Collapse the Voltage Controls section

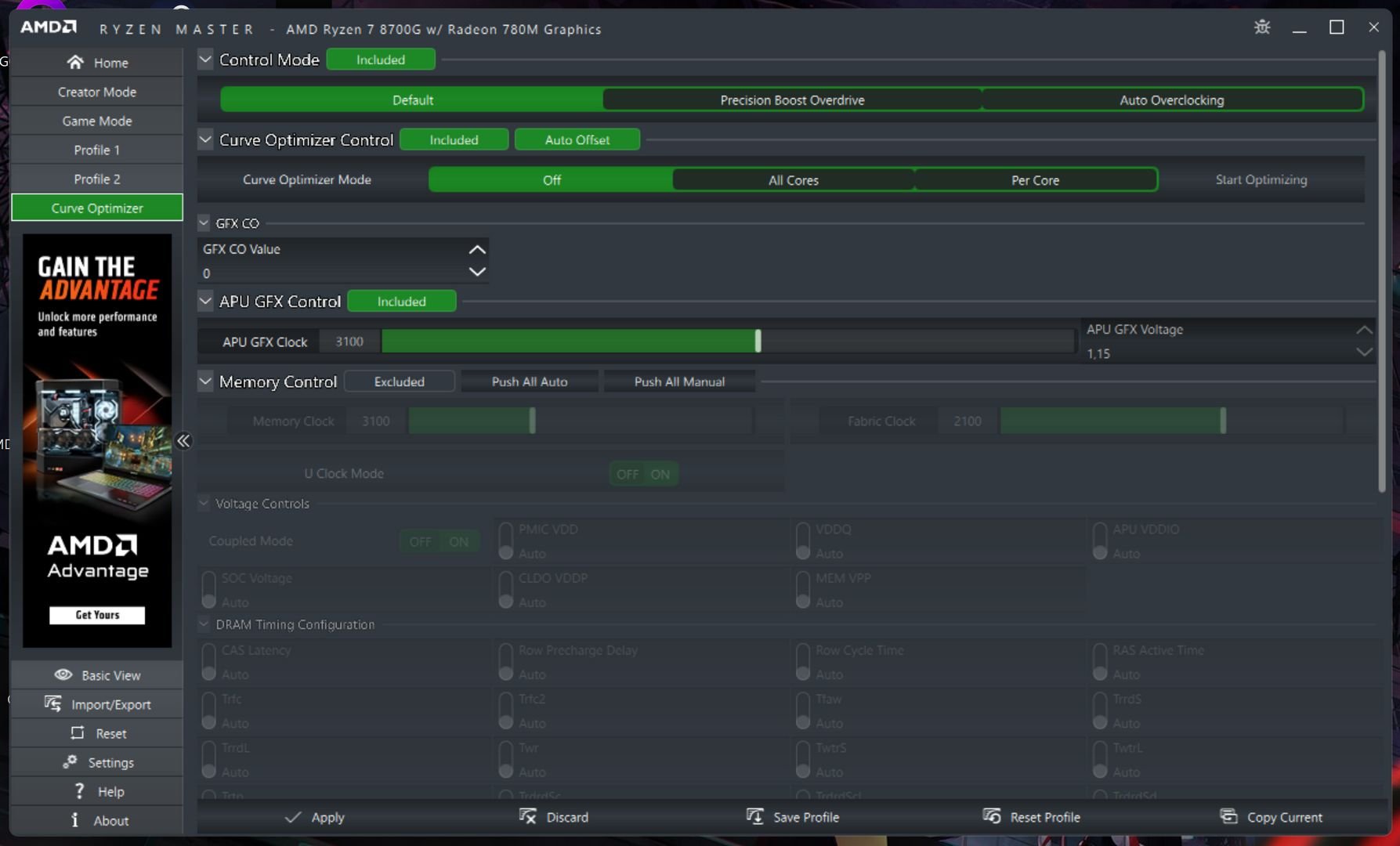tap(204, 503)
